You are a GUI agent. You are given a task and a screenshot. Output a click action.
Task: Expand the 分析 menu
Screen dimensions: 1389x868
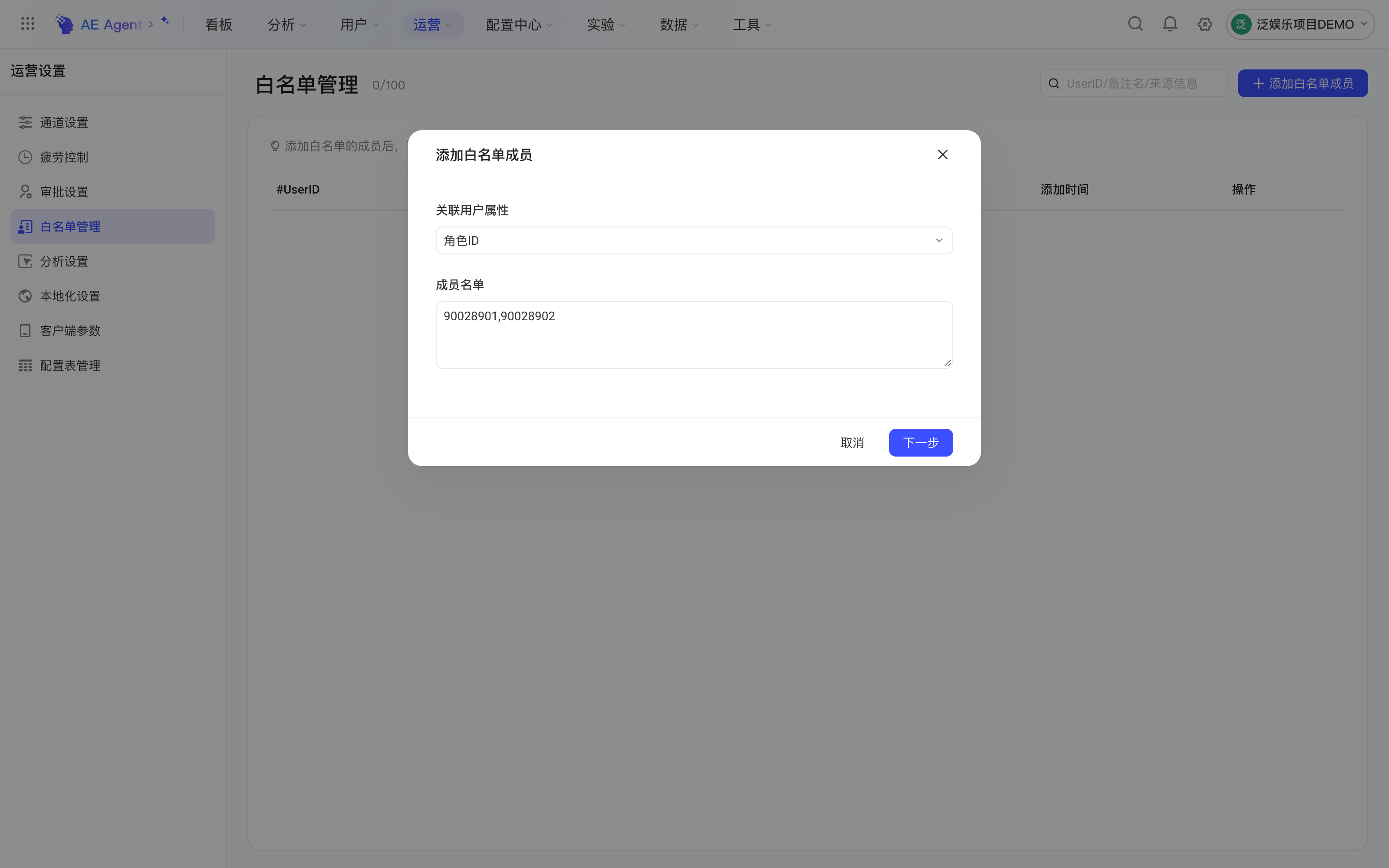click(287, 24)
